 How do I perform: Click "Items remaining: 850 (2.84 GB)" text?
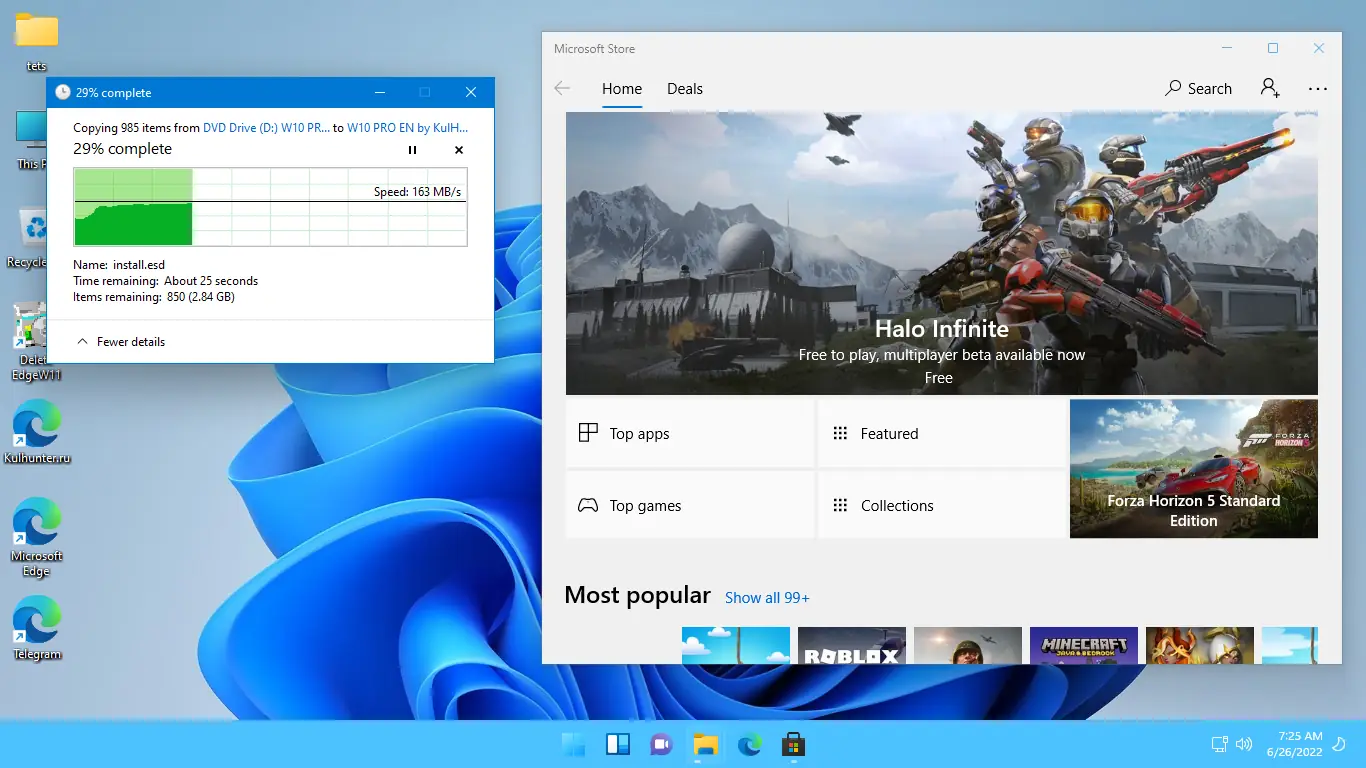(x=154, y=297)
